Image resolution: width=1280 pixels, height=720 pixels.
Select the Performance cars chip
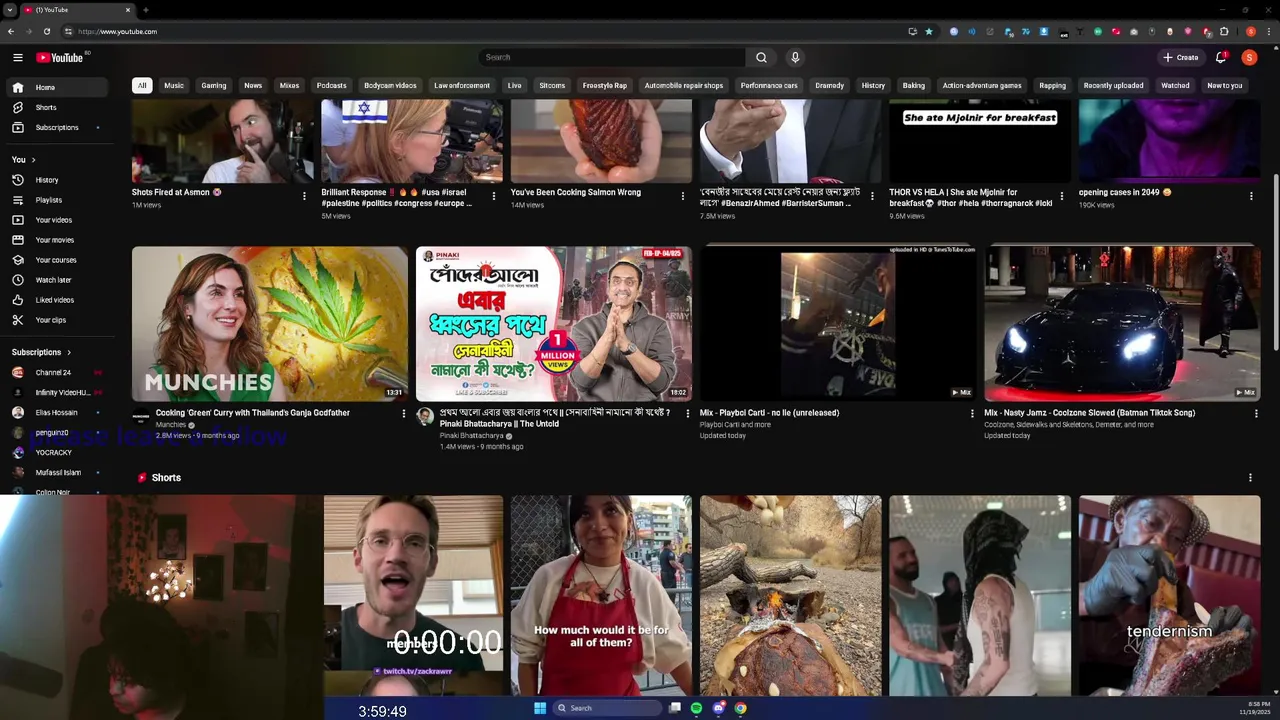(x=769, y=86)
